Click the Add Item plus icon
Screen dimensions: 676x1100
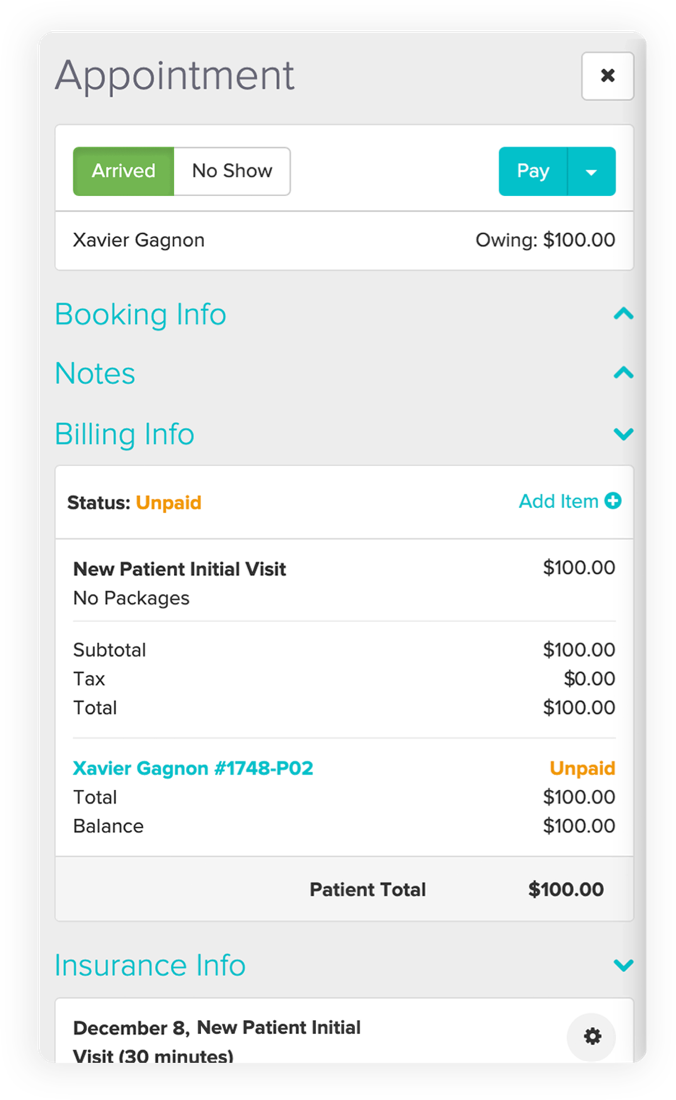pos(613,501)
